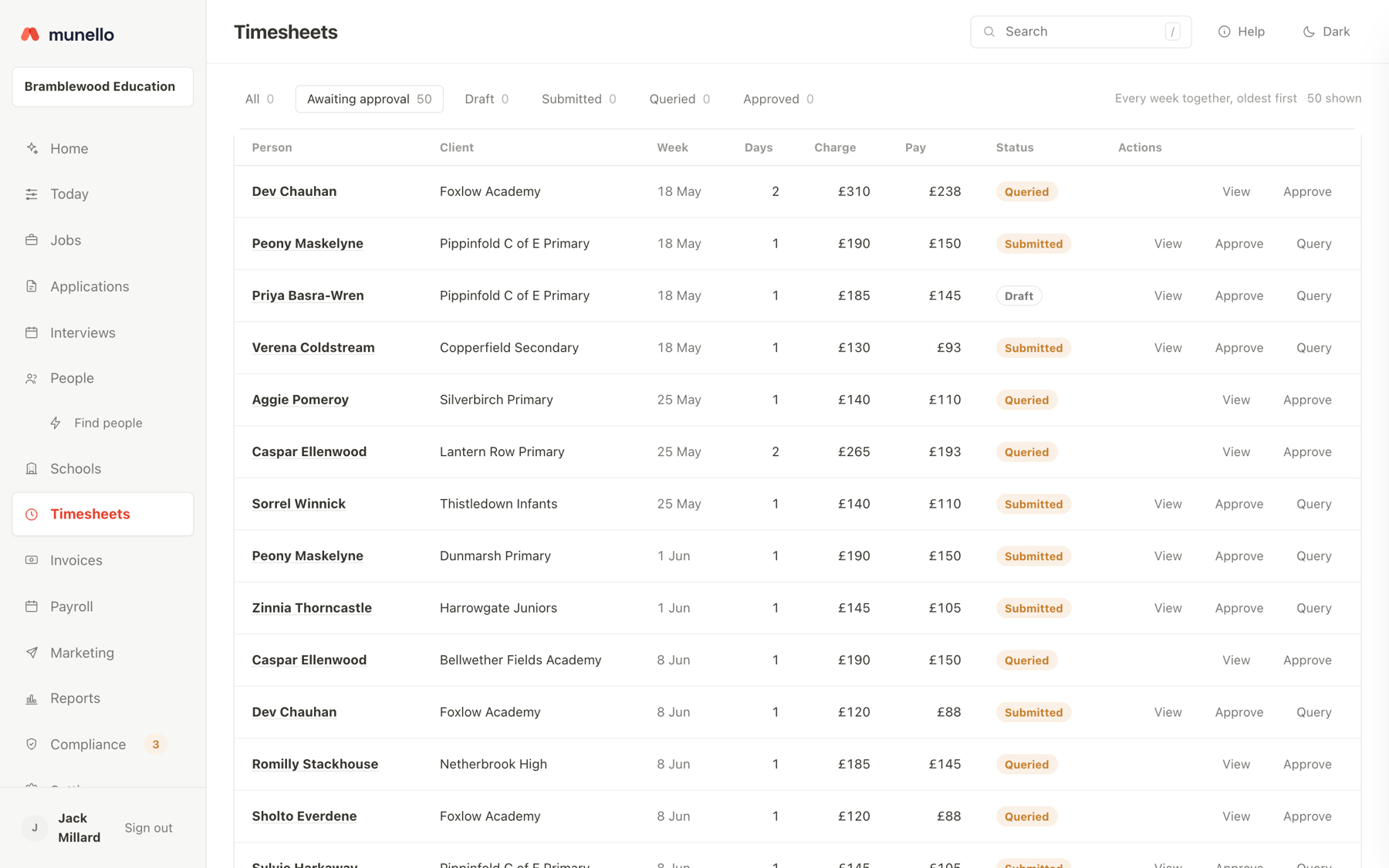
Task: Open Sorrel Winnick's profile link
Action: (x=299, y=504)
